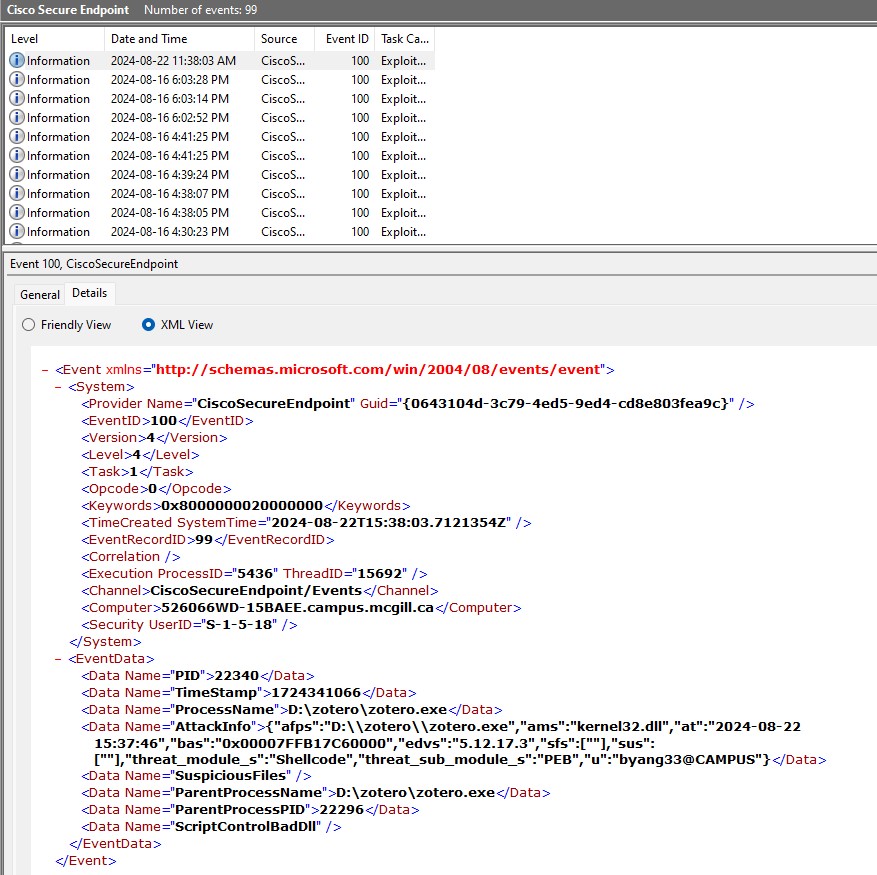The width and height of the screenshot is (877, 875).
Task: Select event dated 2024-08-16 4:38:05 PM
Action: [220, 213]
